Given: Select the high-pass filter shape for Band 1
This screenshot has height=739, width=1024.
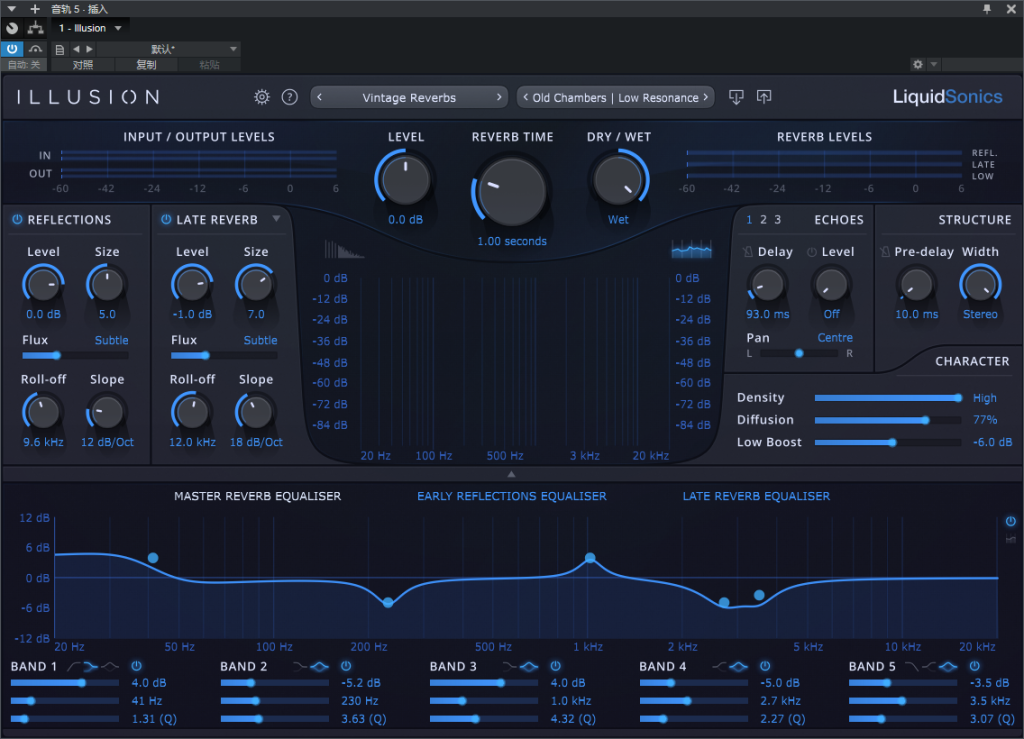Looking at the screenshot, I should point(74,667).
